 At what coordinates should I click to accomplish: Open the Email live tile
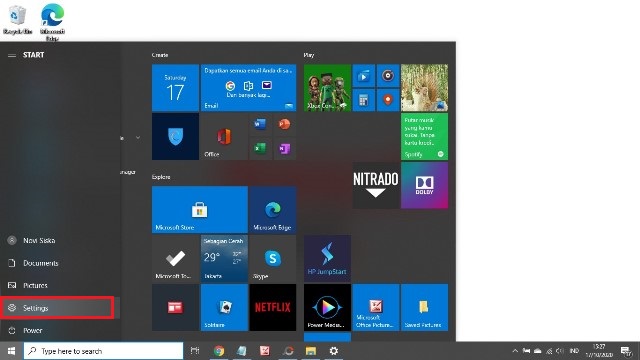(249, 88)
